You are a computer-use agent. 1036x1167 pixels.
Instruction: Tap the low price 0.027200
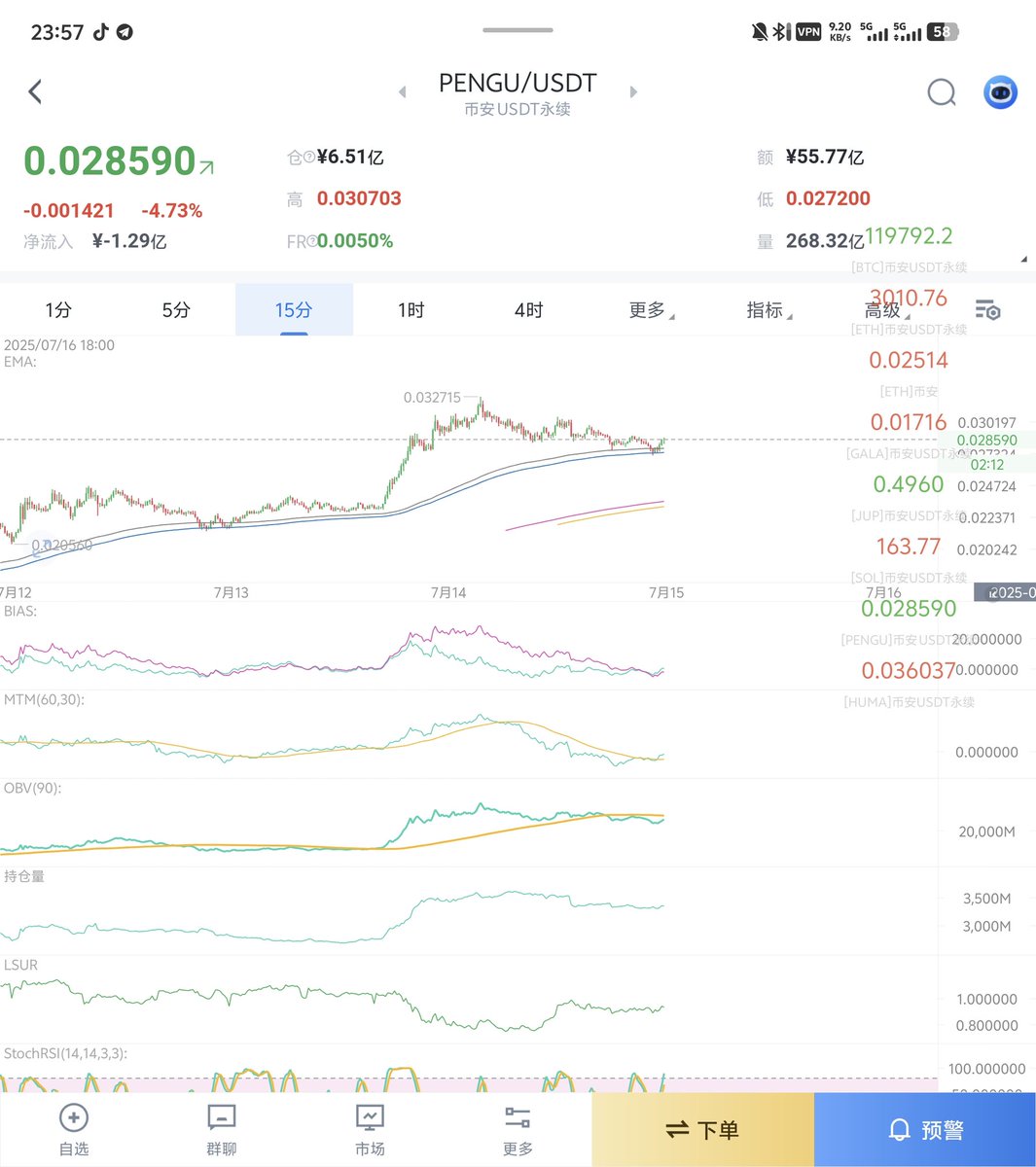pyautogui.click(x=828, y=198)
